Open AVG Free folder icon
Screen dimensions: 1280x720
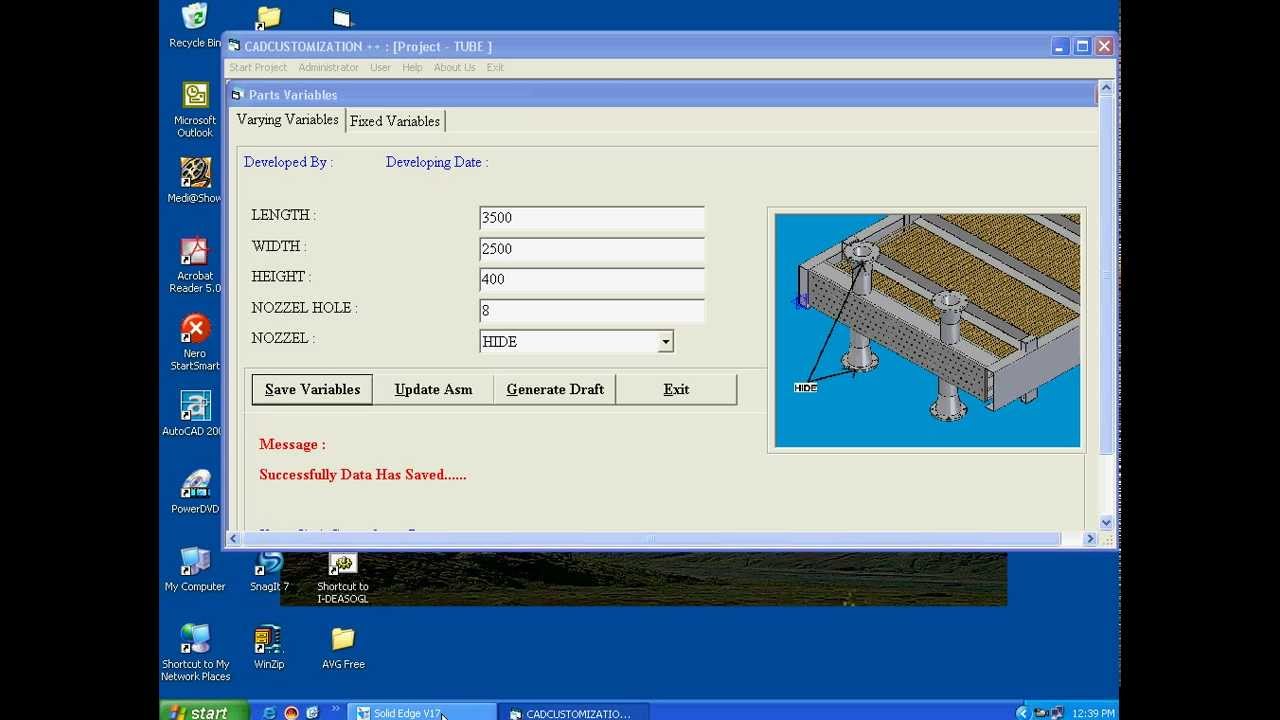pos(343,640)
